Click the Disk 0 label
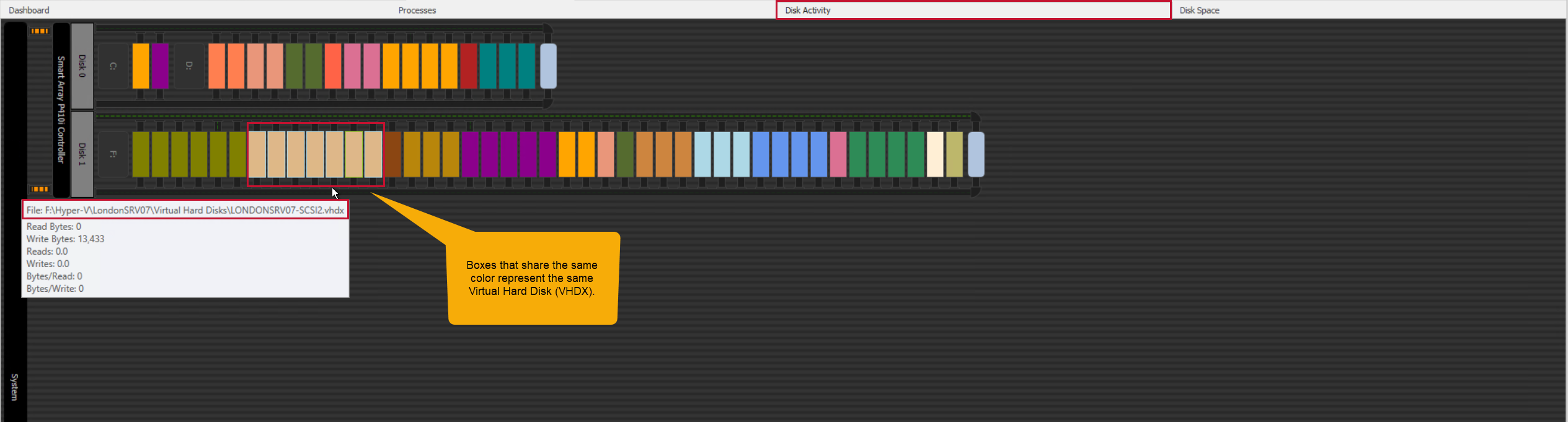 [x=82, y=66]
